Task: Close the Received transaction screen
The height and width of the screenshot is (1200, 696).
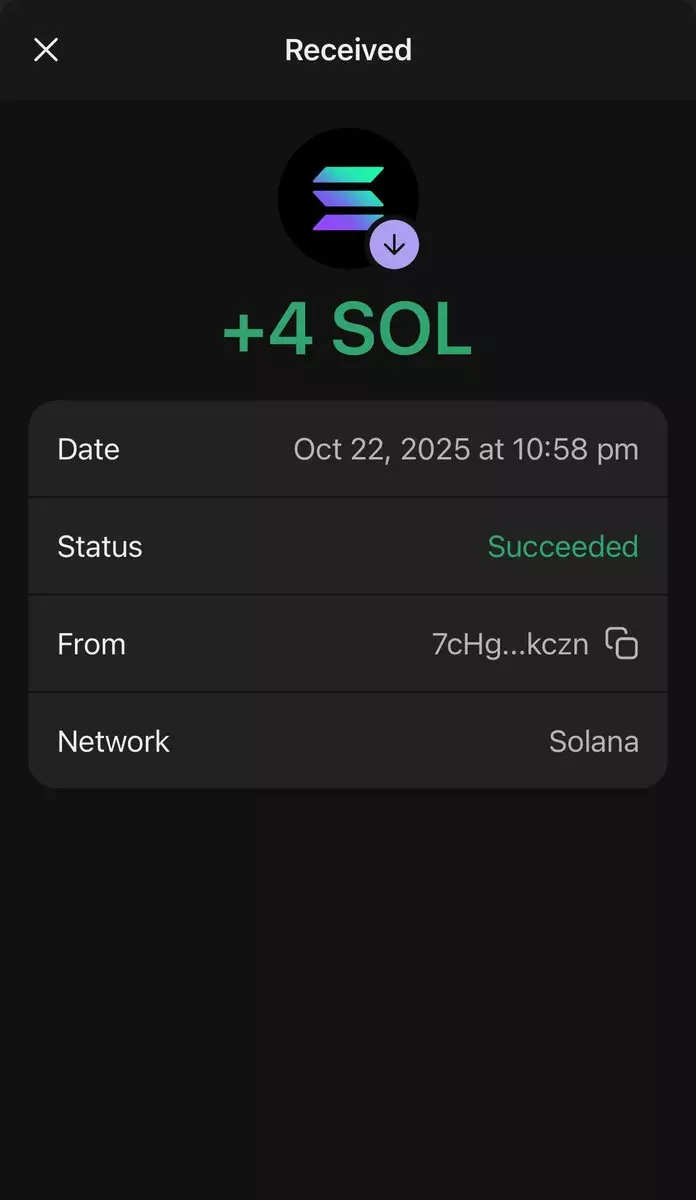Action: coord(46,50)
